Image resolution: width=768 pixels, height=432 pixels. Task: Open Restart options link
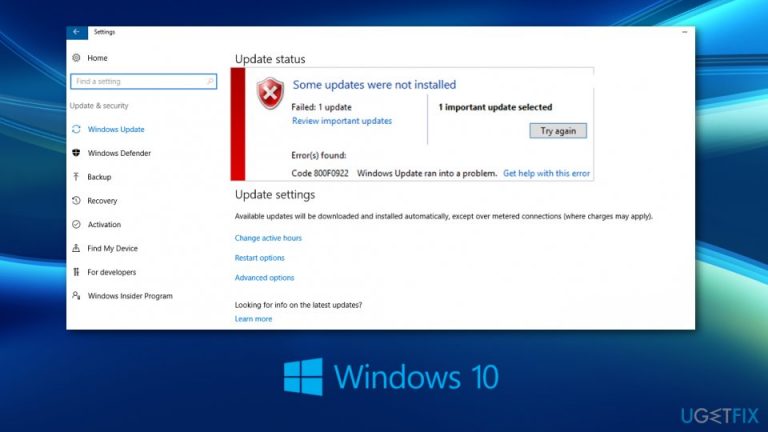pyautogui.click(x=260, y=258)
